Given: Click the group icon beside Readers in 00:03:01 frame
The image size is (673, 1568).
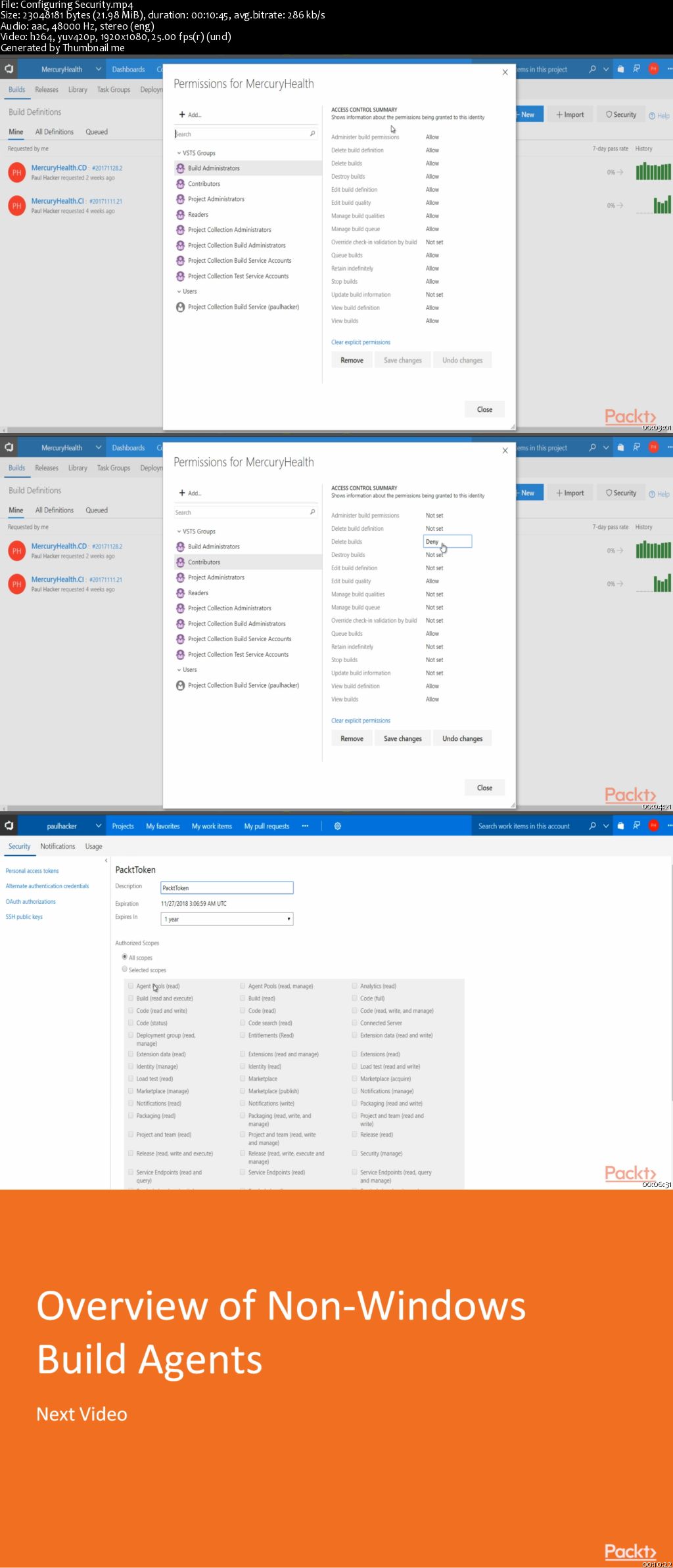Looking at the screenshot, I should (180, 214).
